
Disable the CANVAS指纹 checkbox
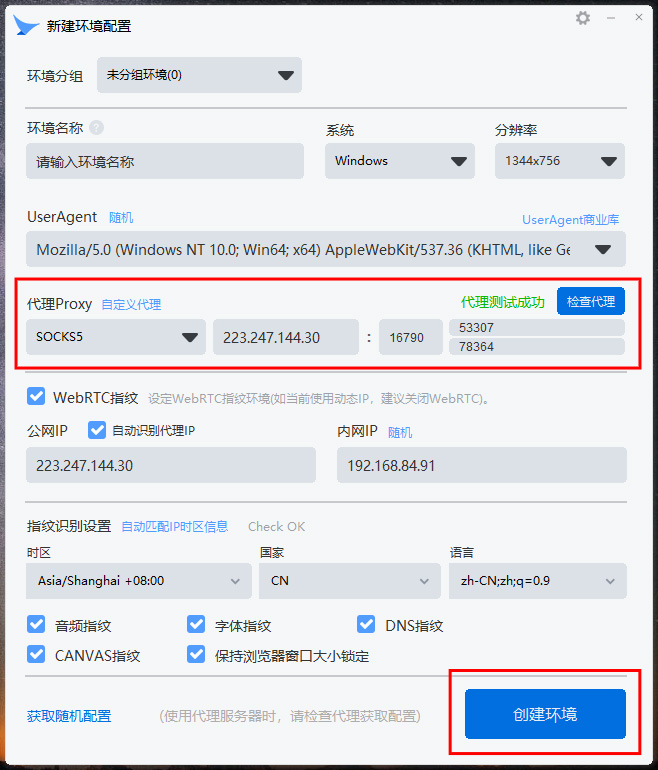[36, 654]
